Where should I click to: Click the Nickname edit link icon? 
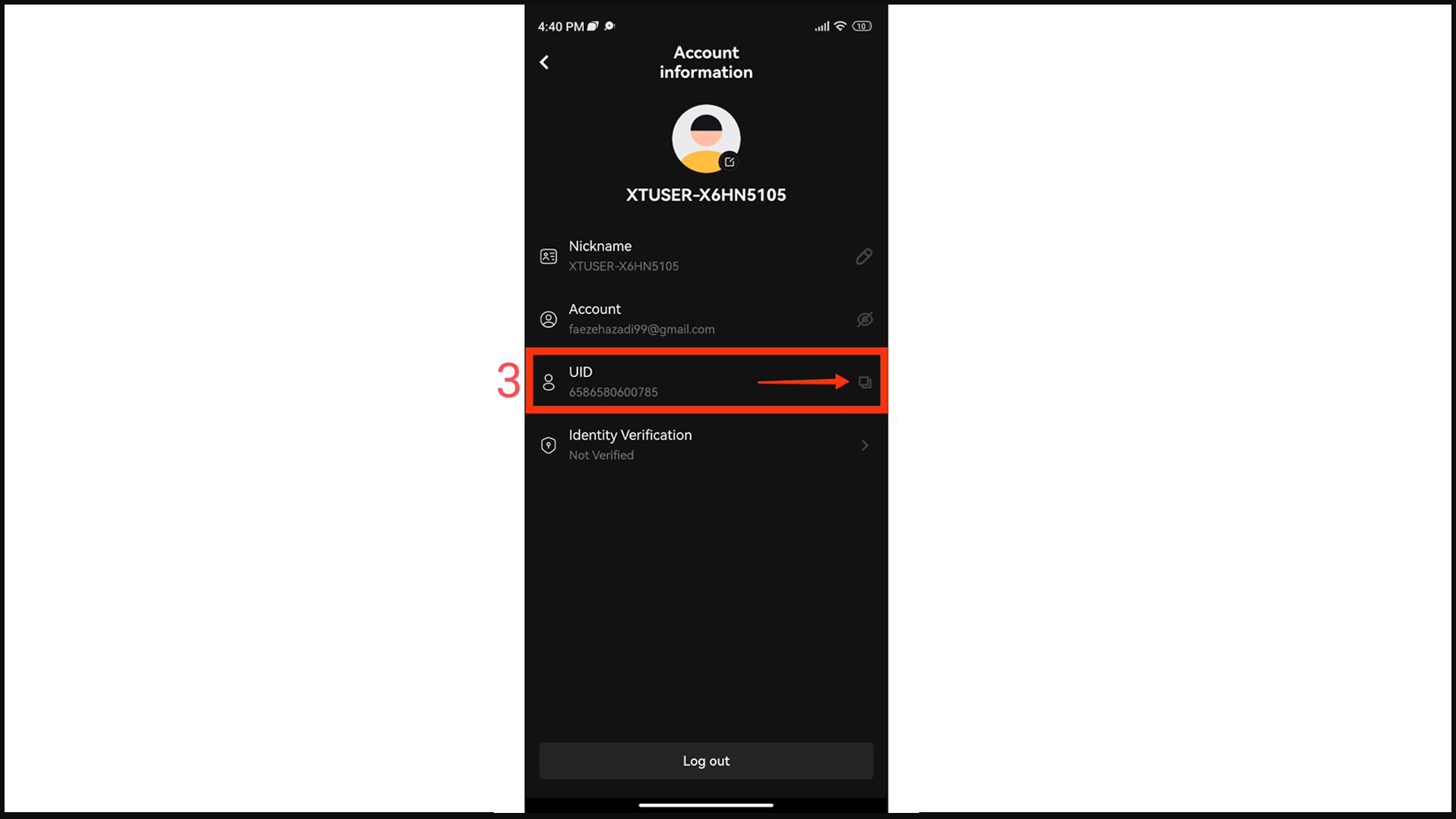point(863,256)
